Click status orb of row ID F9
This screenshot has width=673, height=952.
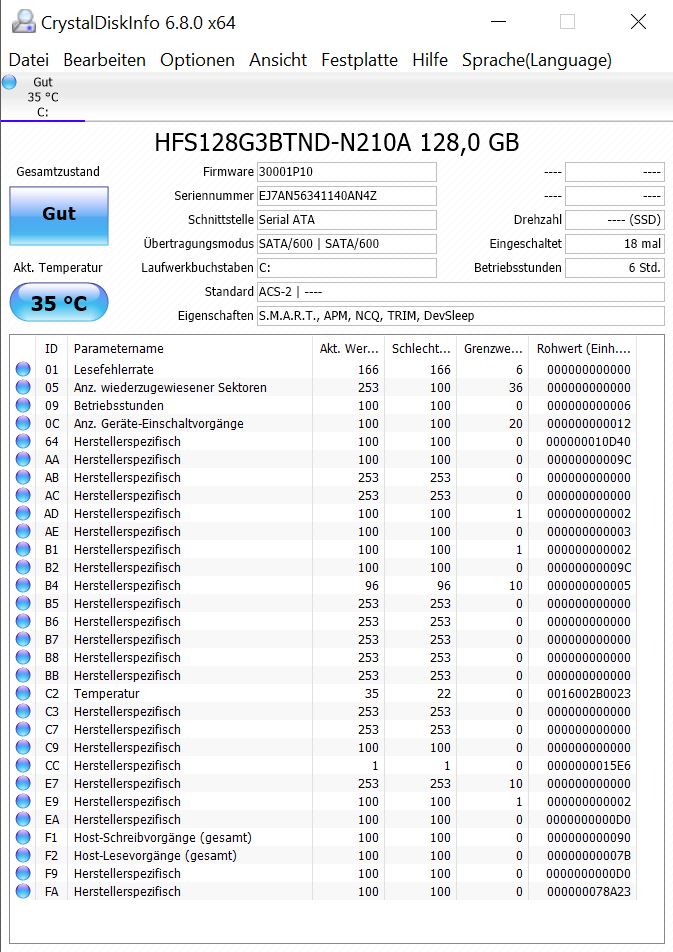23,873
